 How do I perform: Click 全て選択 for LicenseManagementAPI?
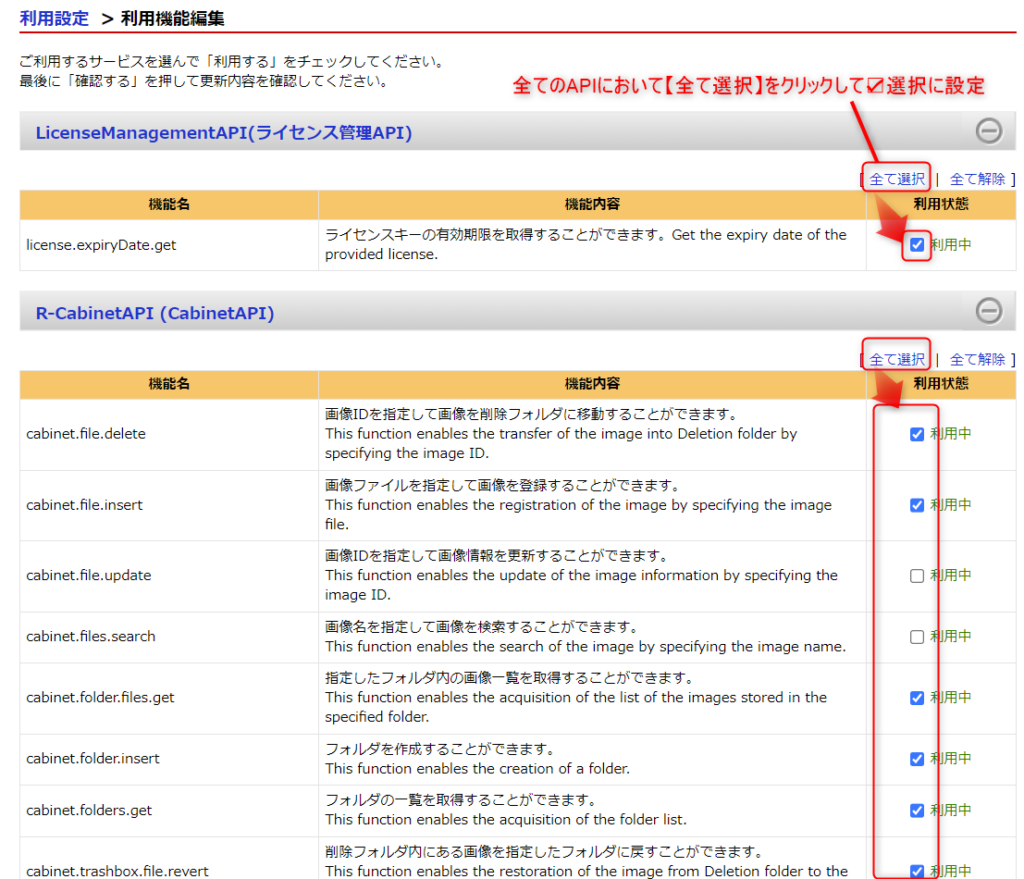pyautogui.click(x=897, y=179)
